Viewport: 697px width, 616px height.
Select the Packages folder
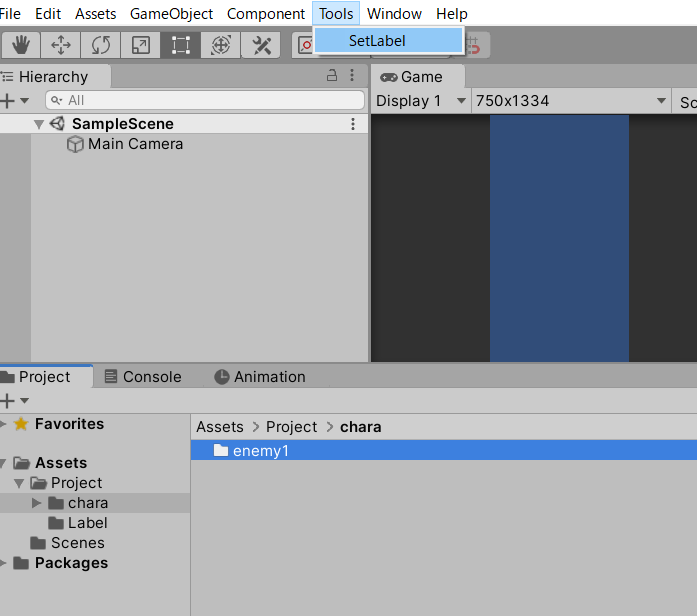pos(71,563)
